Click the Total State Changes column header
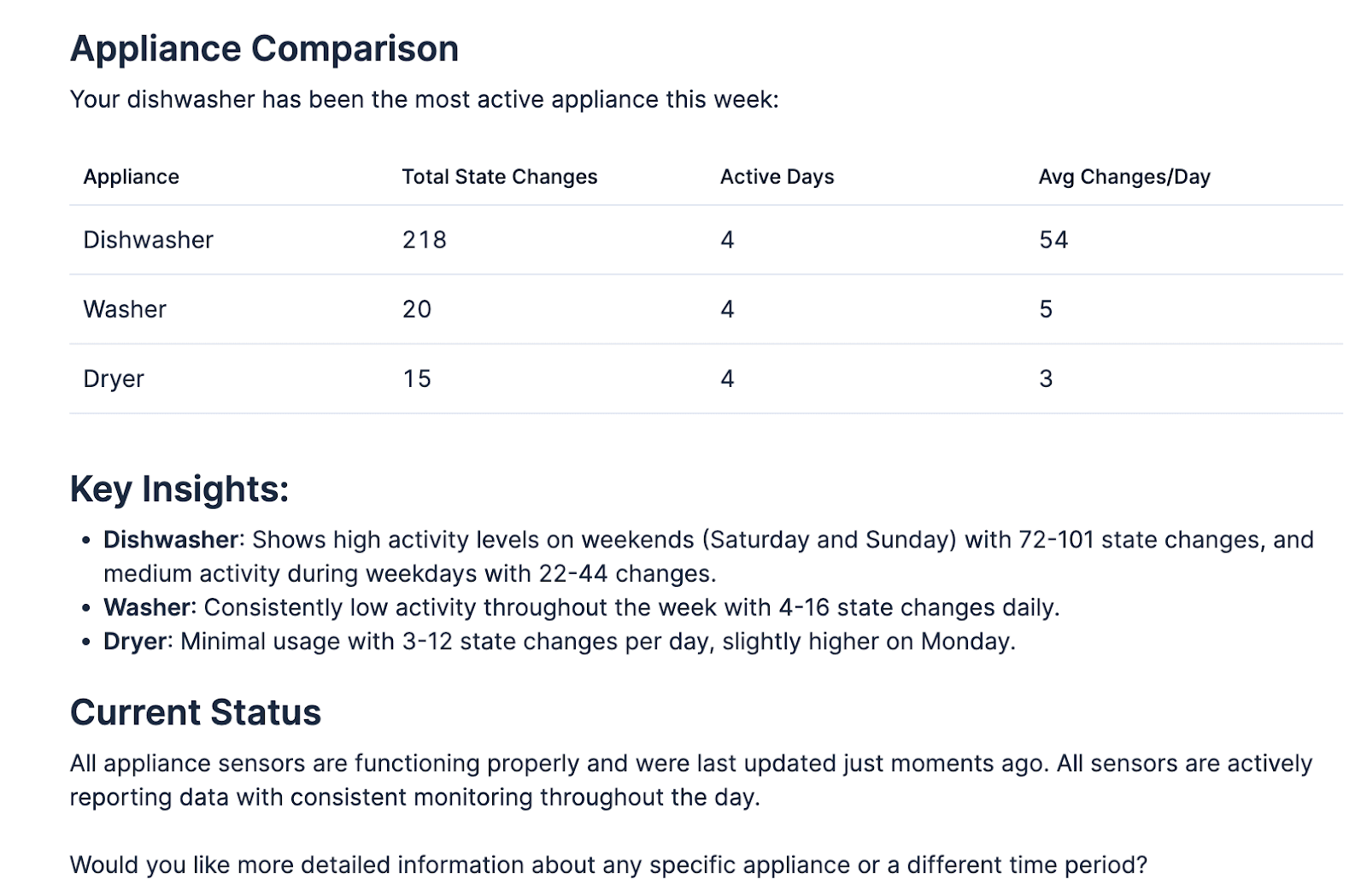 pyautogui.click(x=499, y=177)
